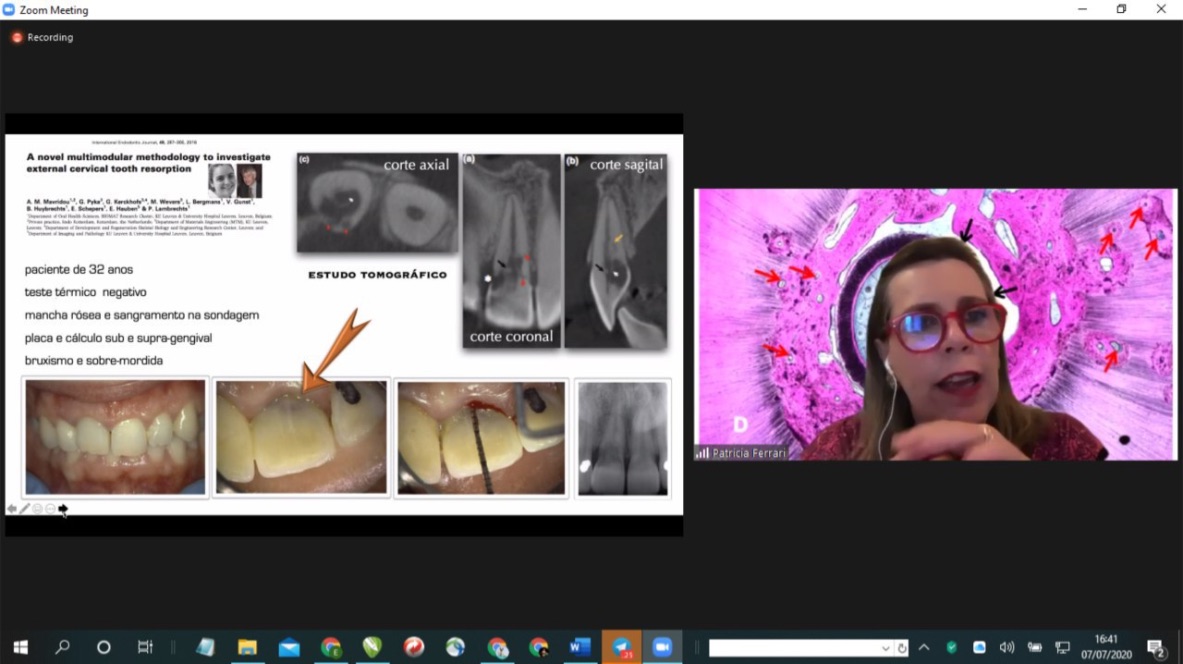Select the Patricia Ferrari video tile

pos(935,324)
